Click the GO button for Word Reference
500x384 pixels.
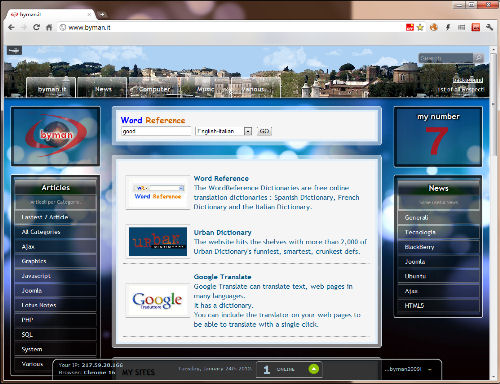tap(264, 131)
